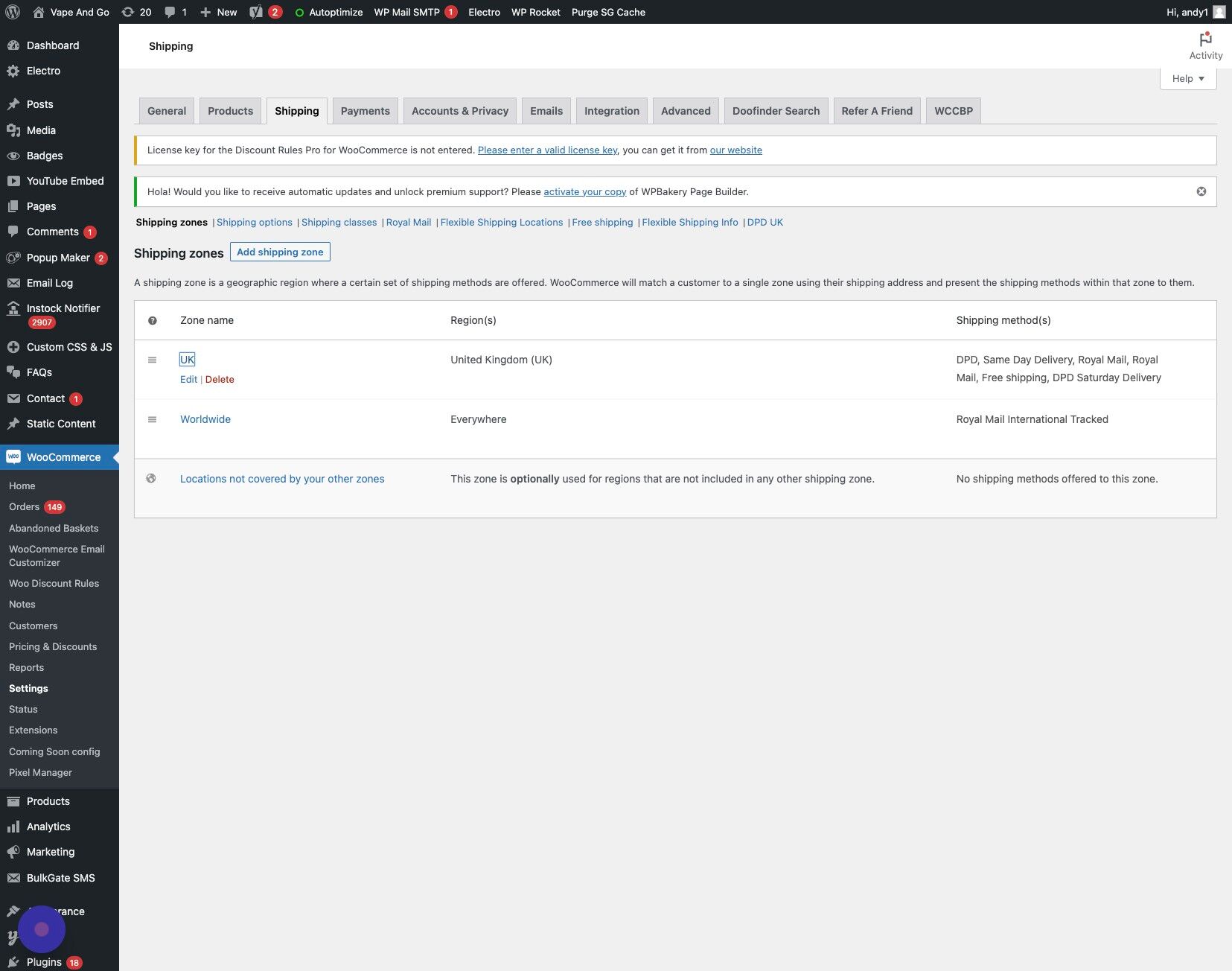Click the Static Content pin icon
This screenshot has width=1232, height=971.
pos(13,424)
